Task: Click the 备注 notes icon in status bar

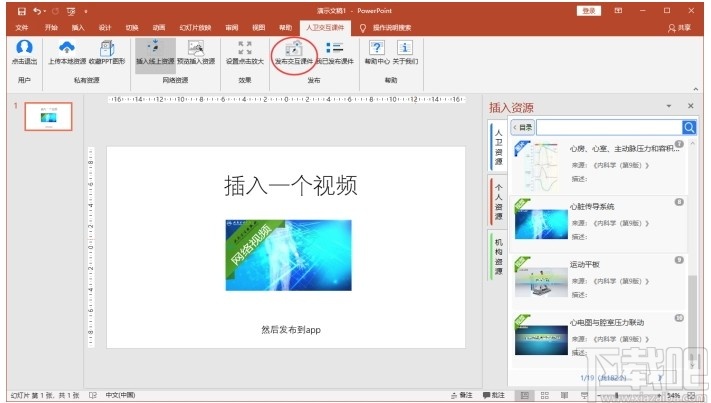Action: pos(454,395)
